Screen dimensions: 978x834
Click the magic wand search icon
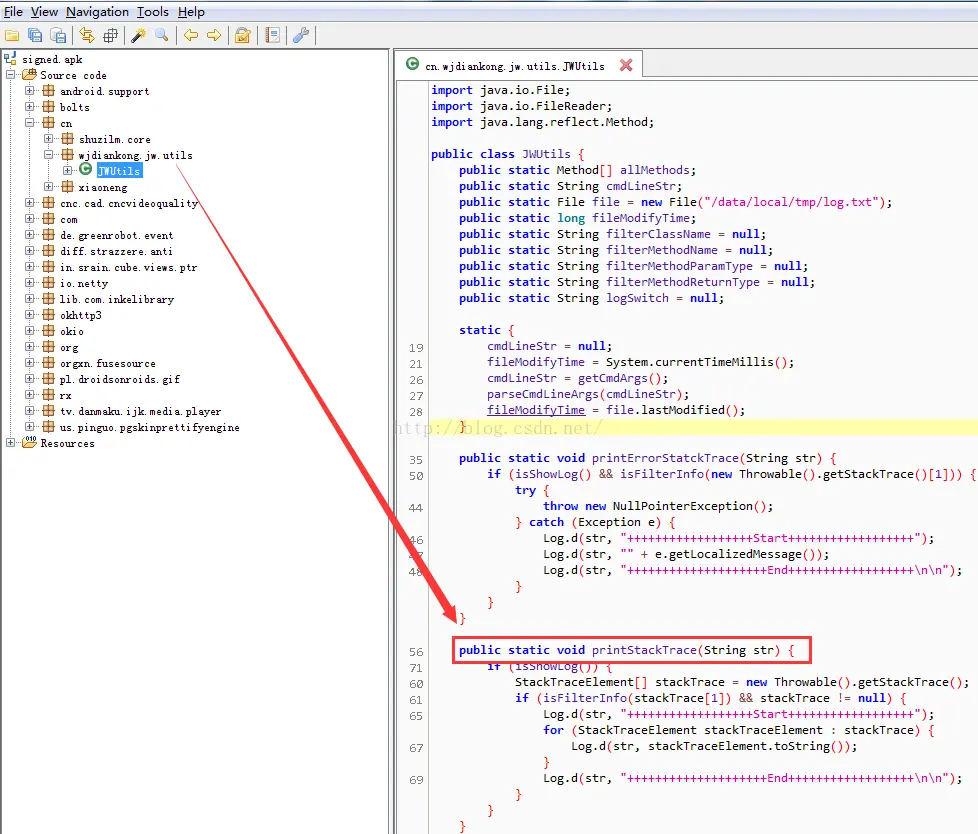[x=138, y=36]
